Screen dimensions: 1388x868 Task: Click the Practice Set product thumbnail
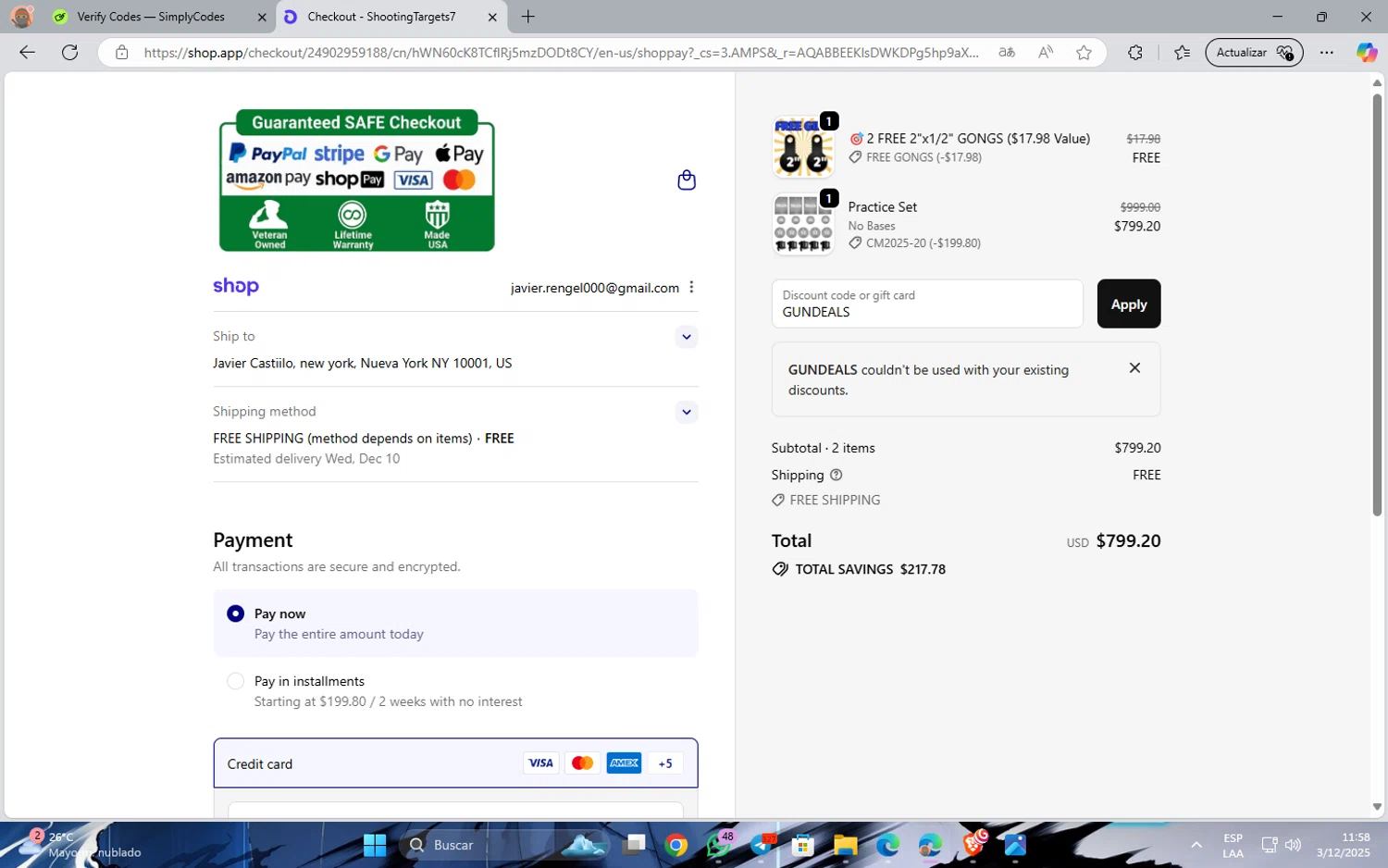803,224
